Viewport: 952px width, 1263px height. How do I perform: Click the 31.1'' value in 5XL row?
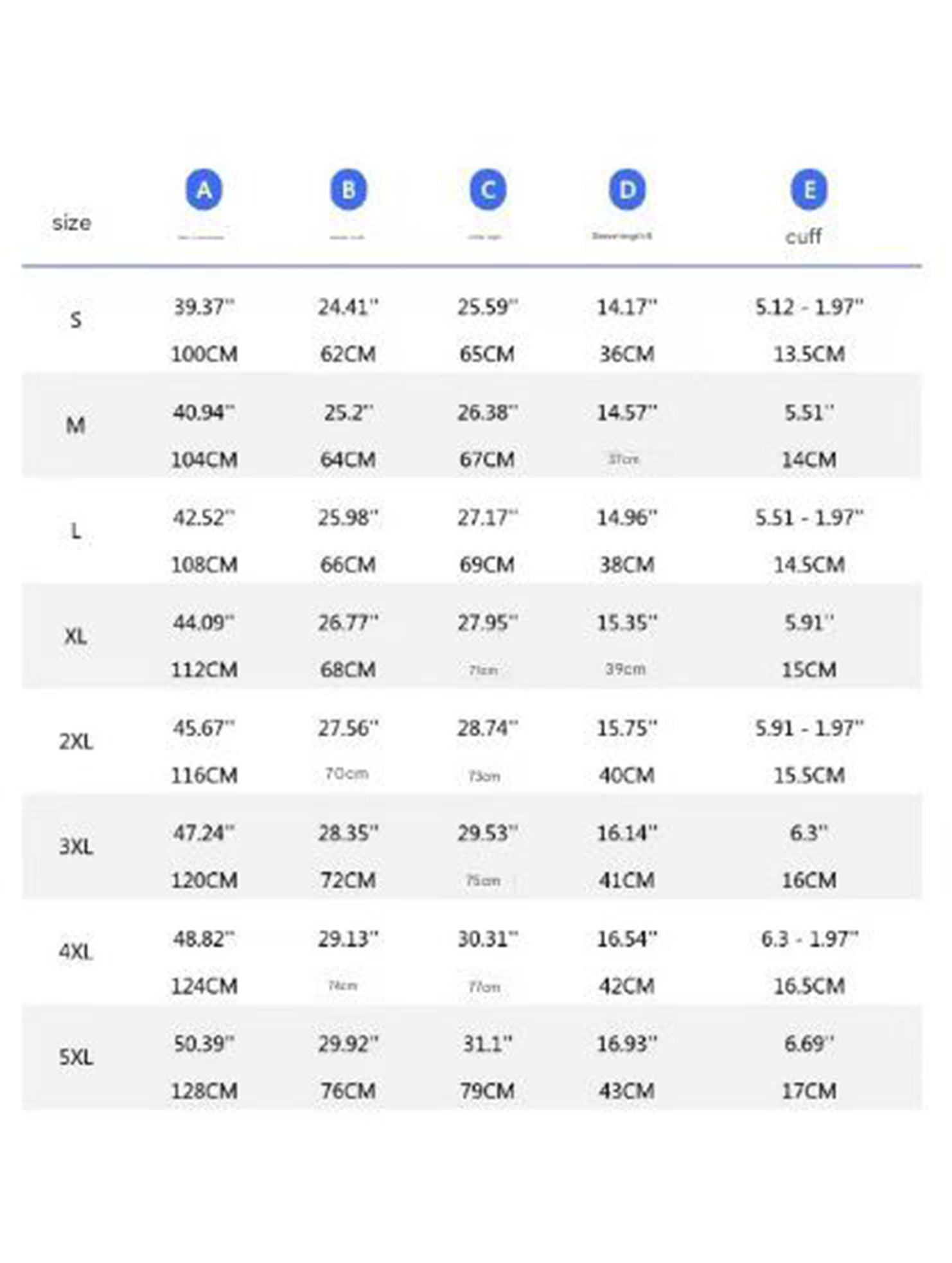(x=488, y=1044)
